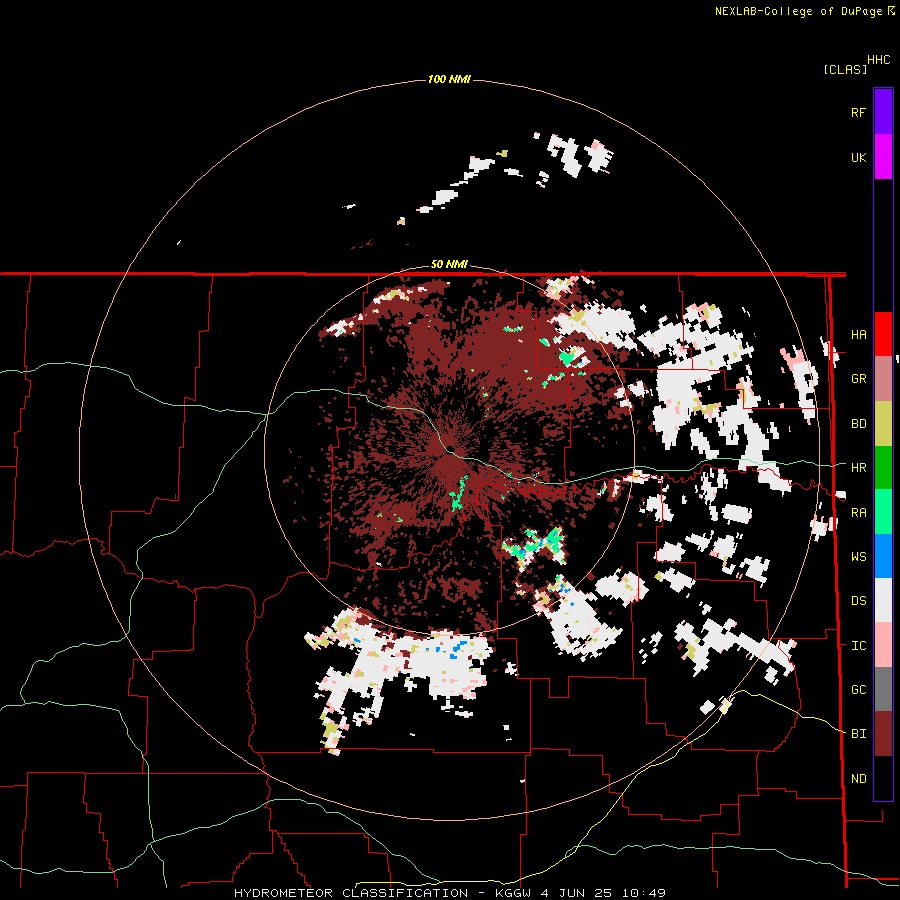This screenshot has width=900, height=900.
Task: Click the 4 JUN 25 date text
Action: (577, 893)
